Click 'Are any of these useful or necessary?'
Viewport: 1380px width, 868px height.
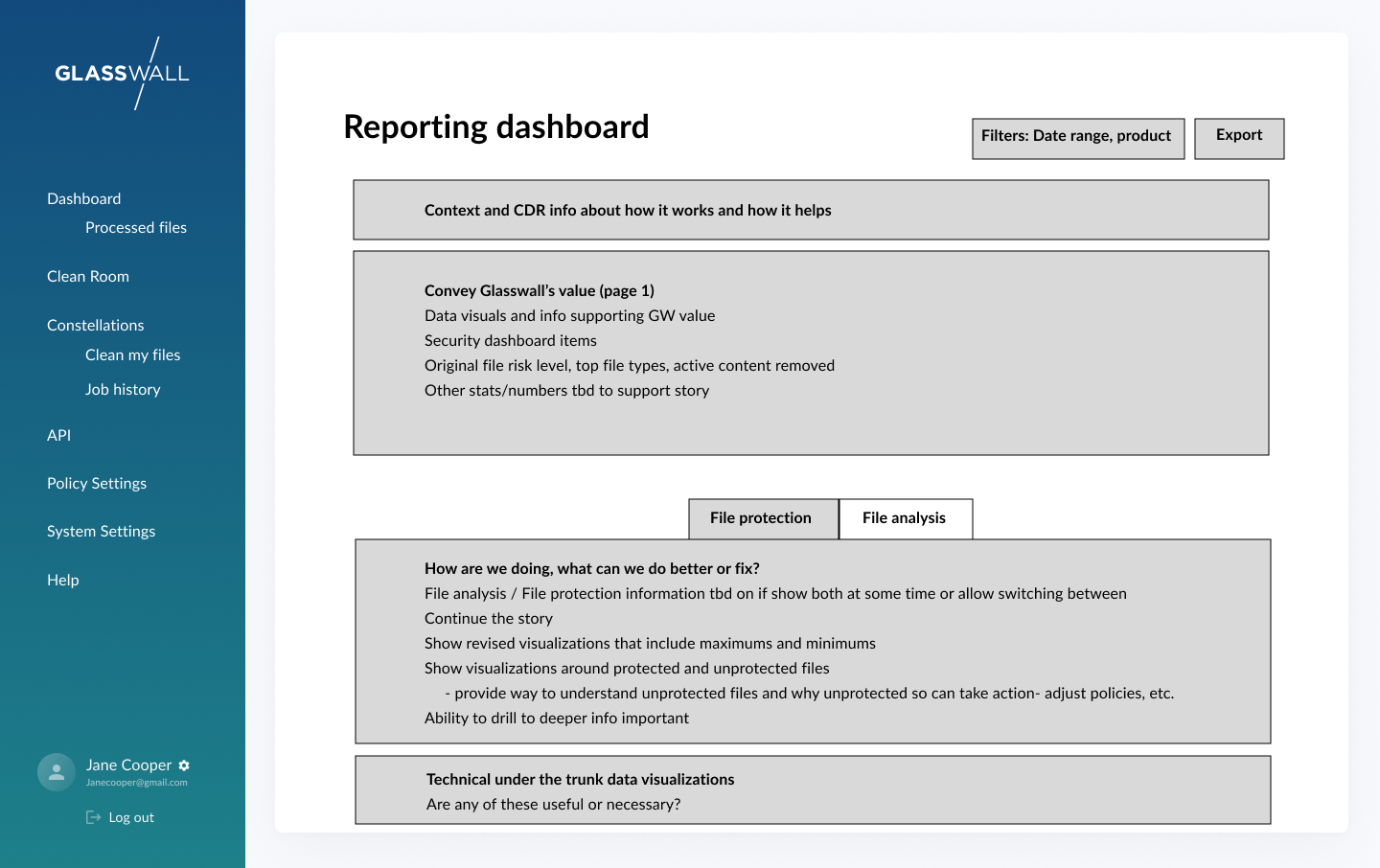(x=554, y=805)
